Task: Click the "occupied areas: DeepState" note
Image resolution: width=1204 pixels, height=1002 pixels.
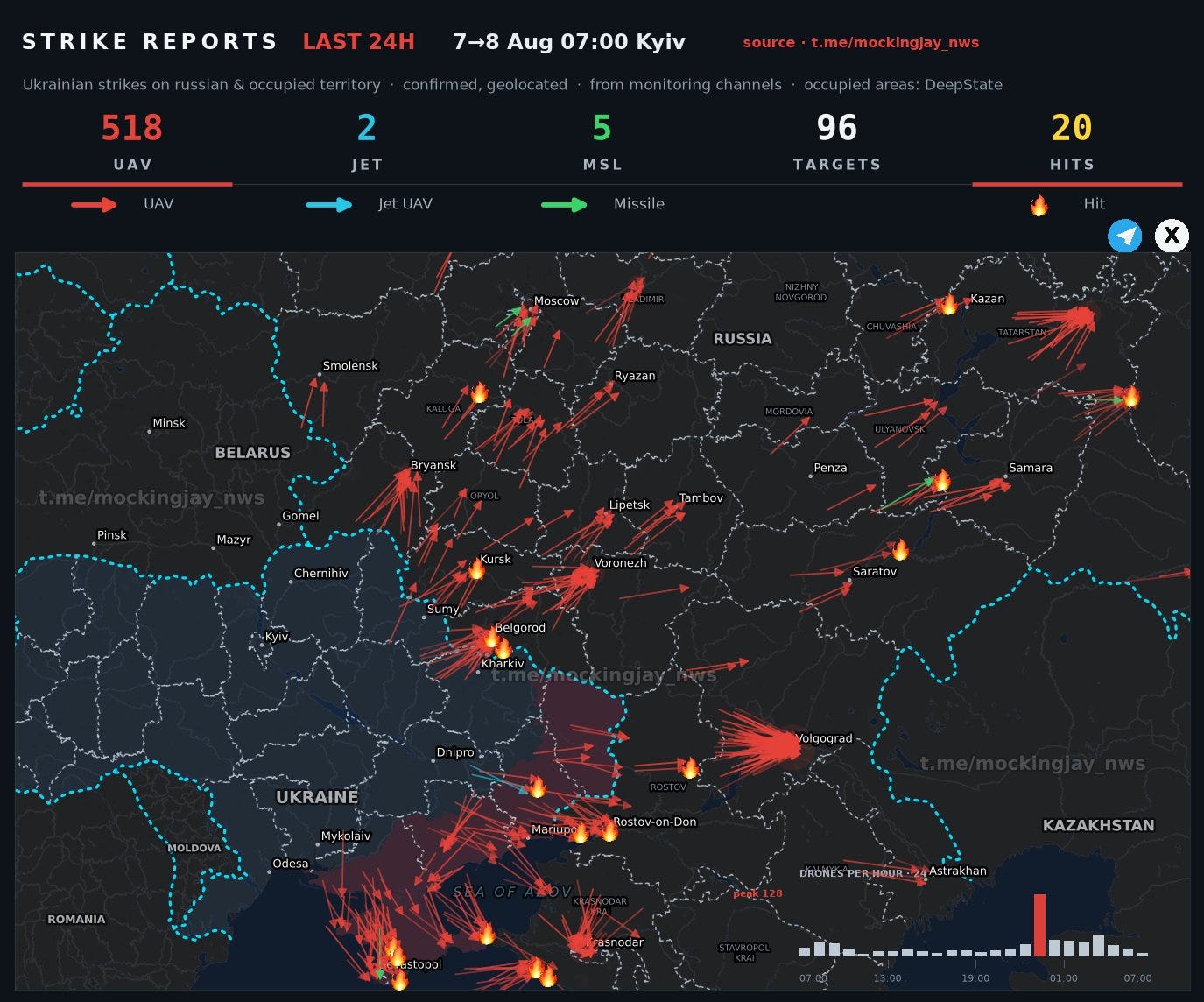Action: tap(903, 85)
